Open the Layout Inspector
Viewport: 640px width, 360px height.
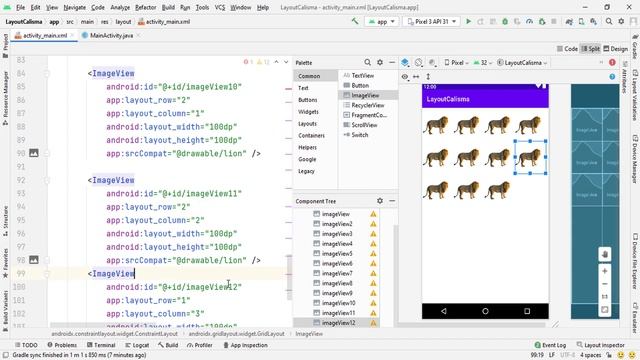pos(600,345)
